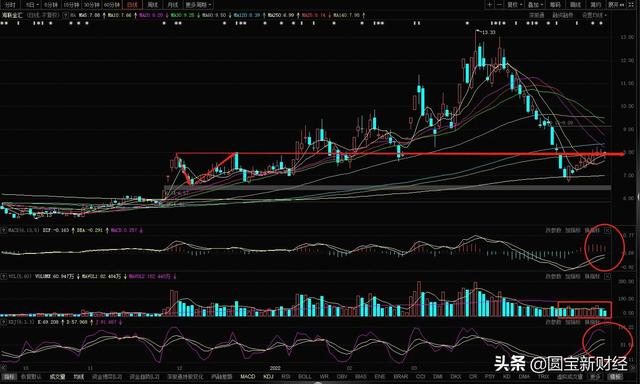Screen dimensions: 640x384
Task: Click the 画线 draw line button
Action: coord(576,5)
